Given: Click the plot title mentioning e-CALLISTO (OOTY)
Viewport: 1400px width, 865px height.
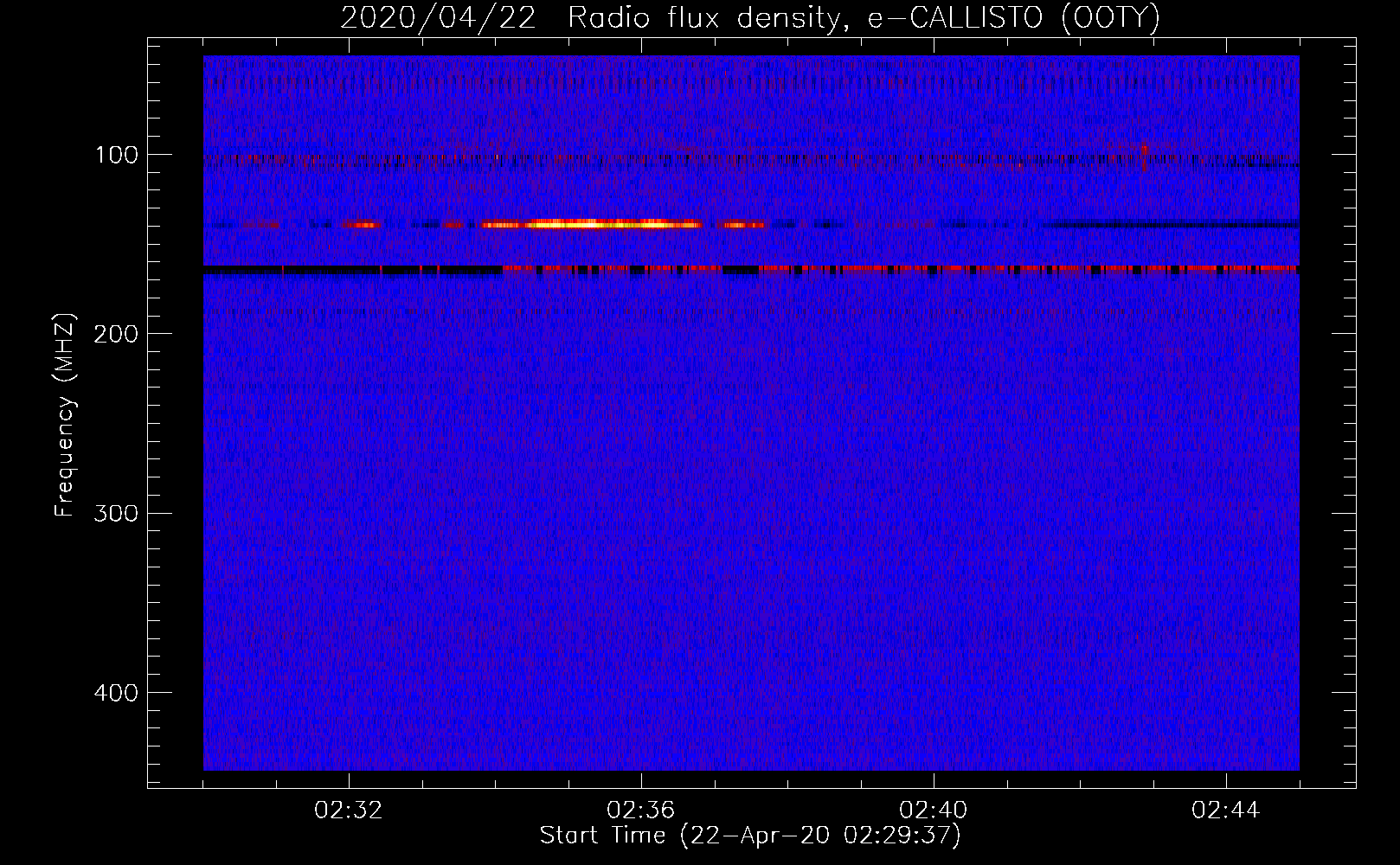Looking at the screenshot, I should (x=749, y=18).
